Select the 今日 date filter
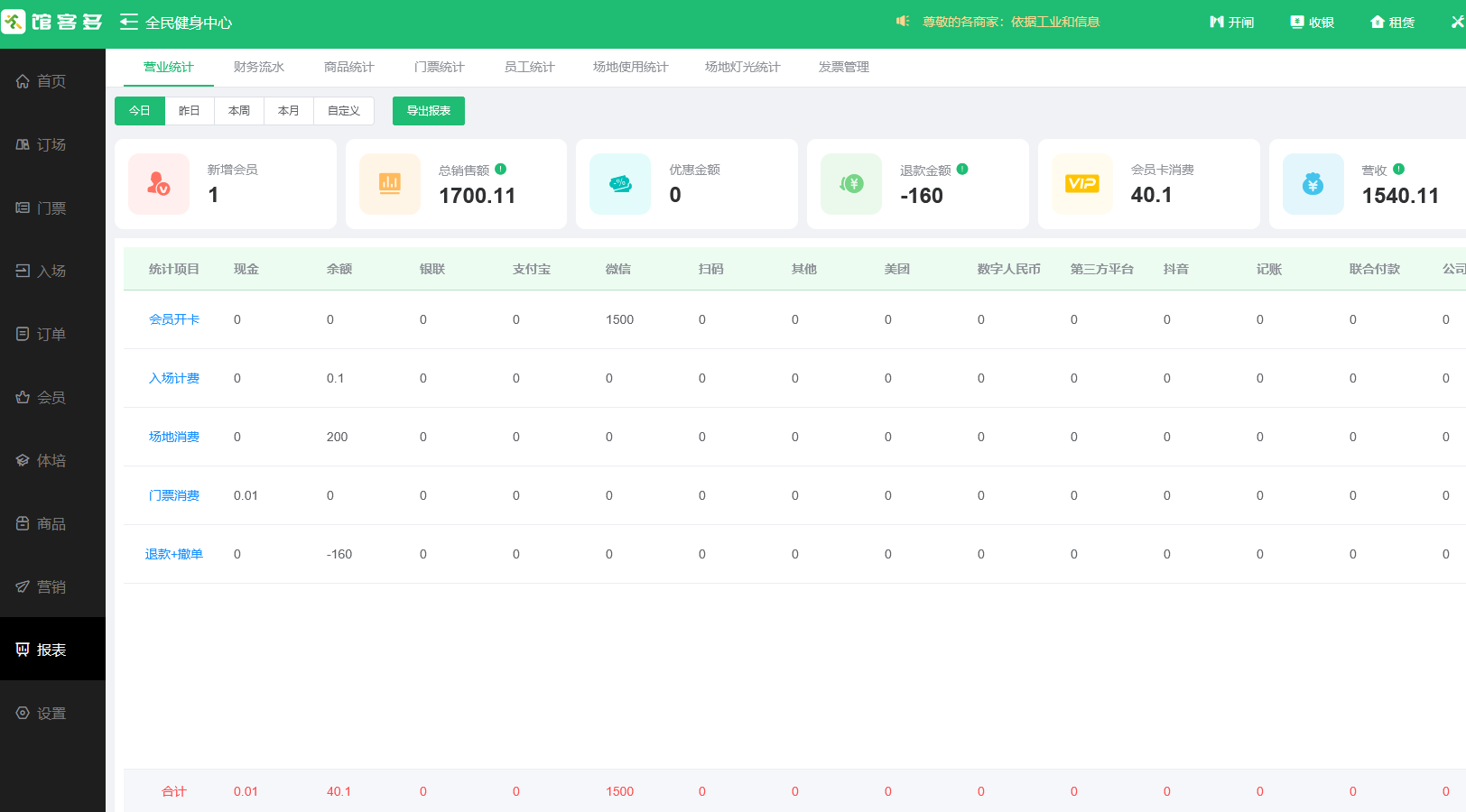1466x812 pixels. pos(140,111)
